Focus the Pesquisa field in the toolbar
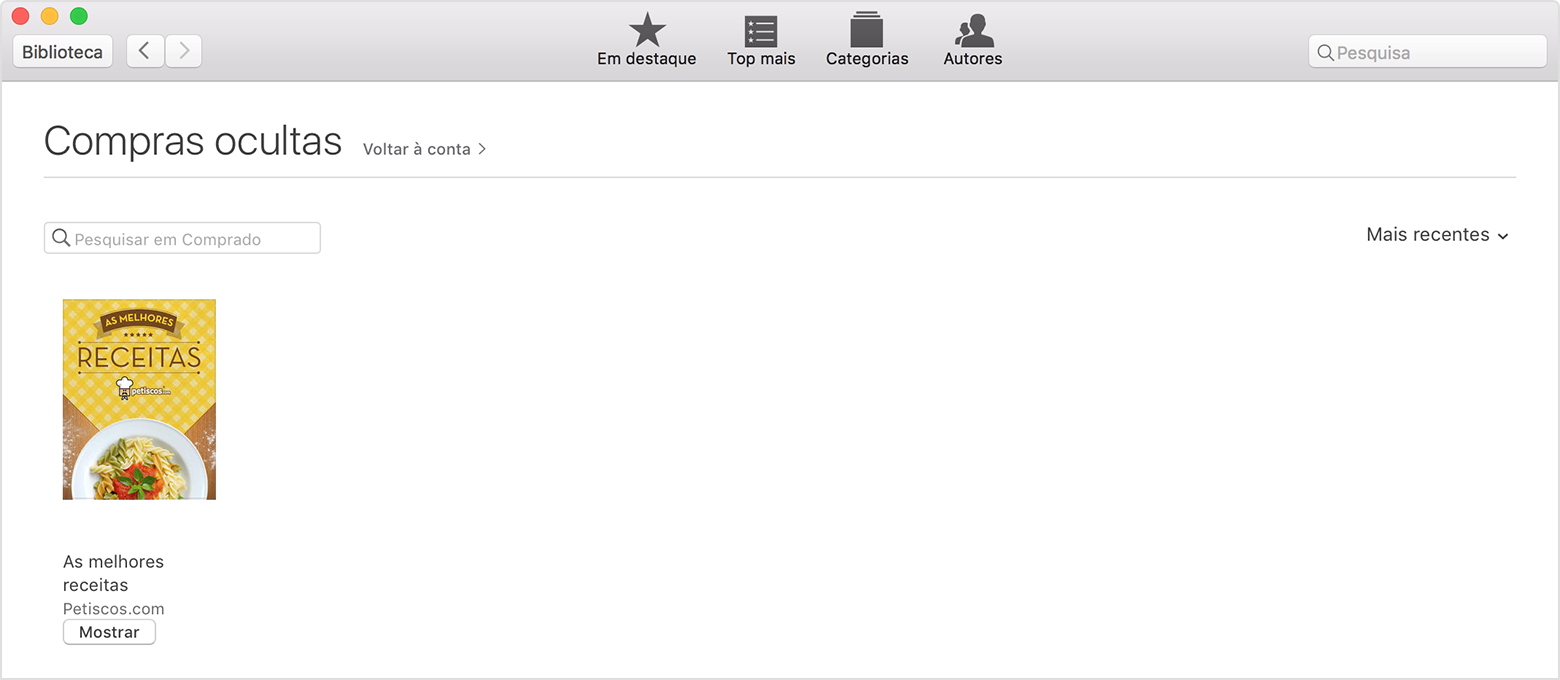This screenshot has height=680, width=1560. click(1436, 52)
